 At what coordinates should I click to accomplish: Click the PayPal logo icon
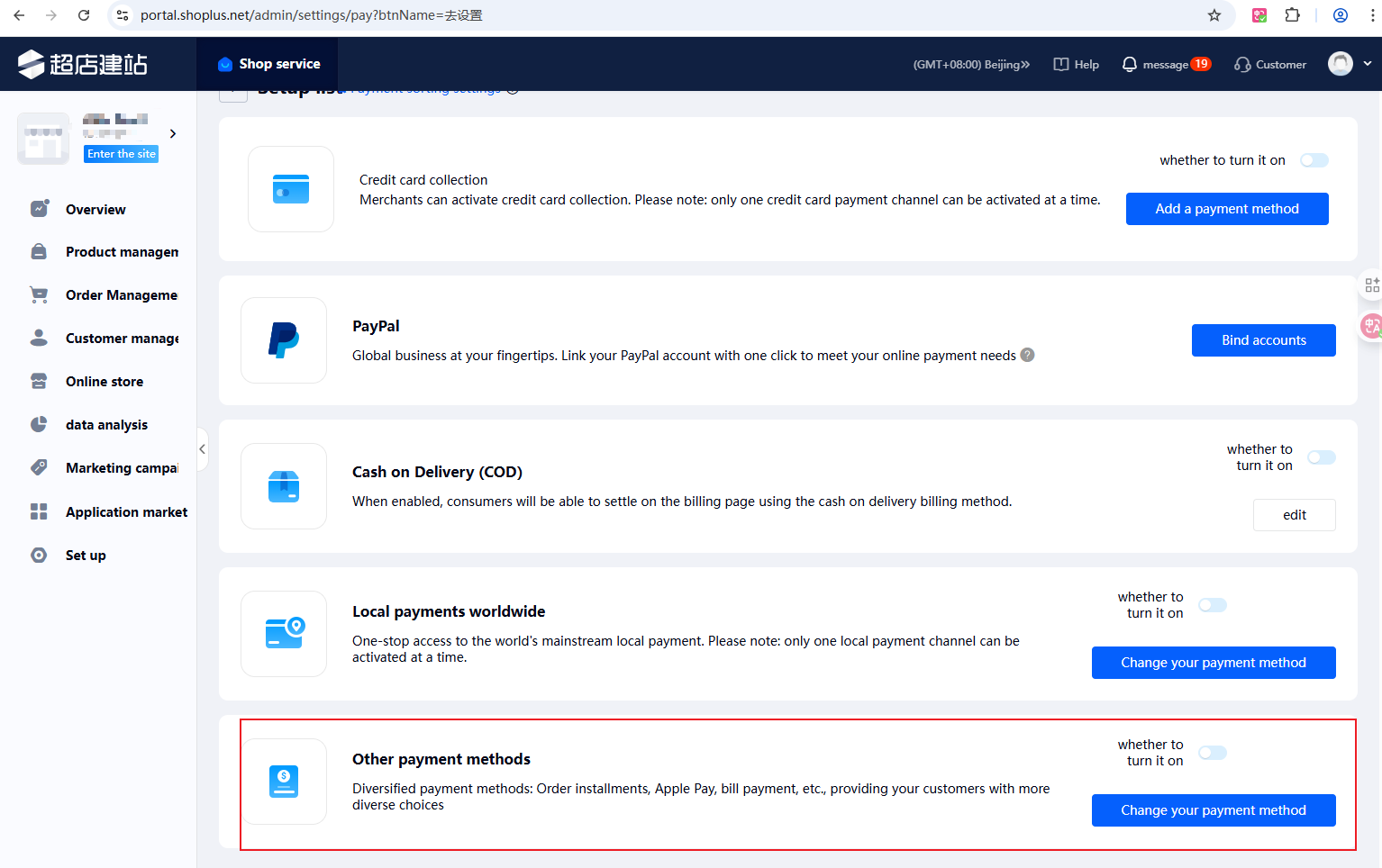(x=284, y=340)
